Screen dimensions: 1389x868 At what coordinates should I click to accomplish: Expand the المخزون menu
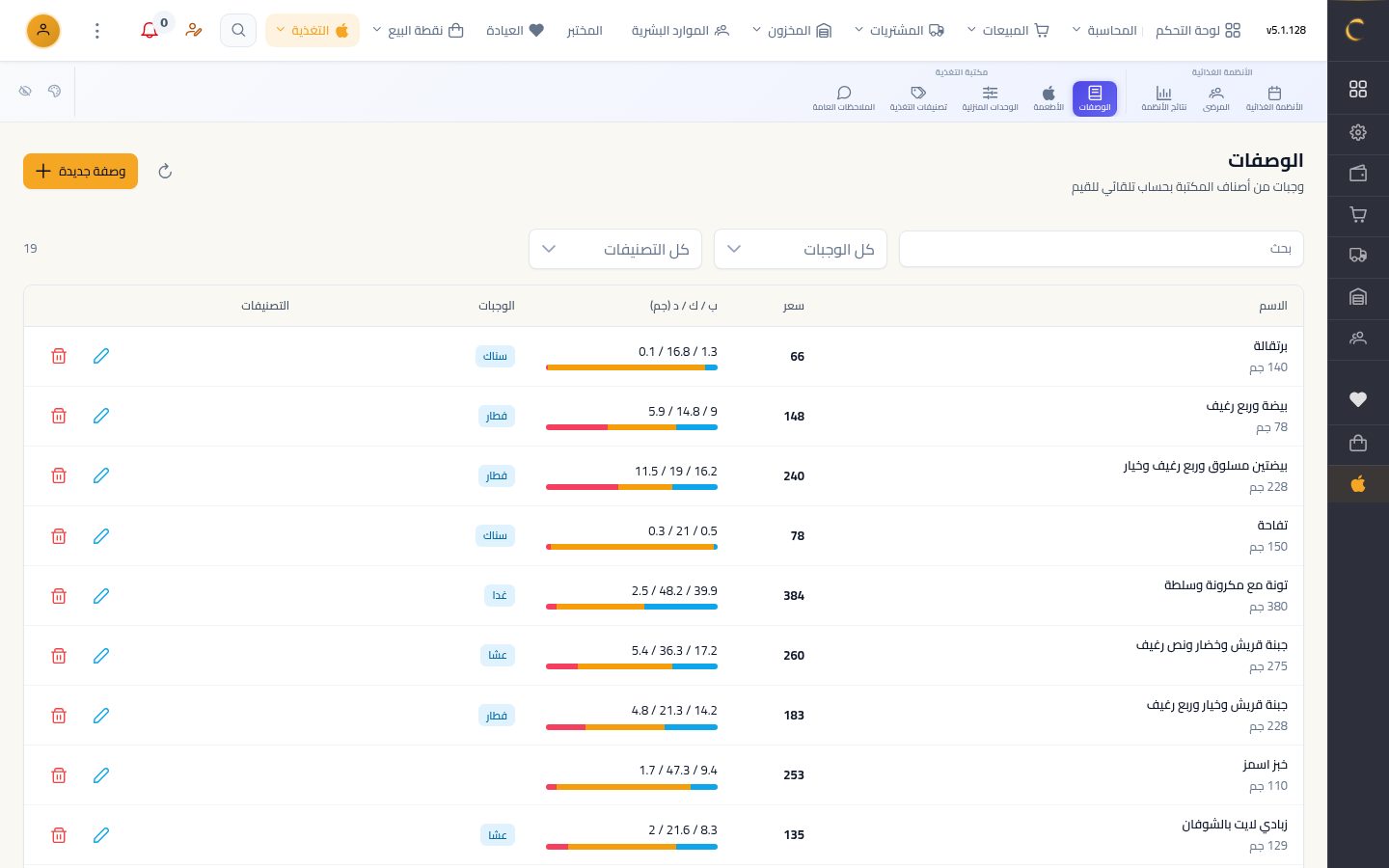tap(792, 30)
